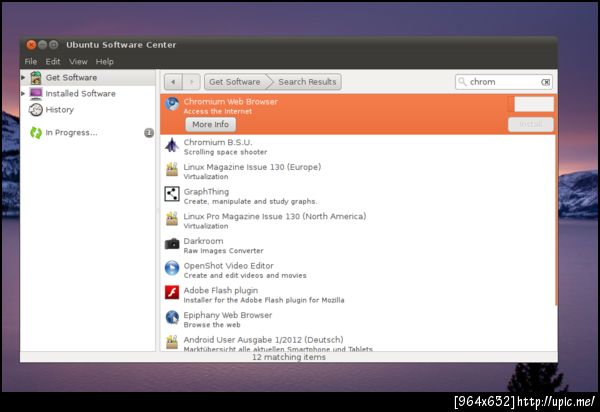Click the Installed Software monitor icon
This screenshot has height=412, width=600.
36,94
